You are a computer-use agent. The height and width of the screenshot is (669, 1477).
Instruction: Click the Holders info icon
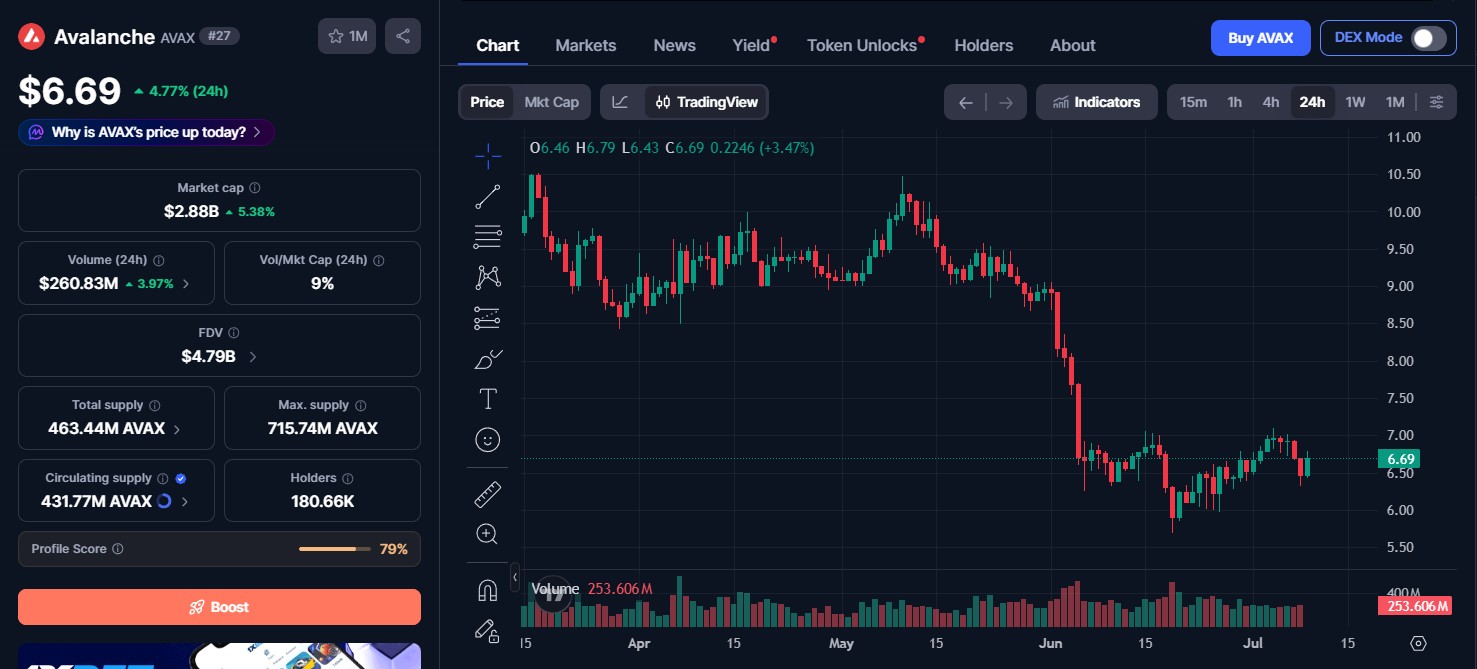[346, 478]
